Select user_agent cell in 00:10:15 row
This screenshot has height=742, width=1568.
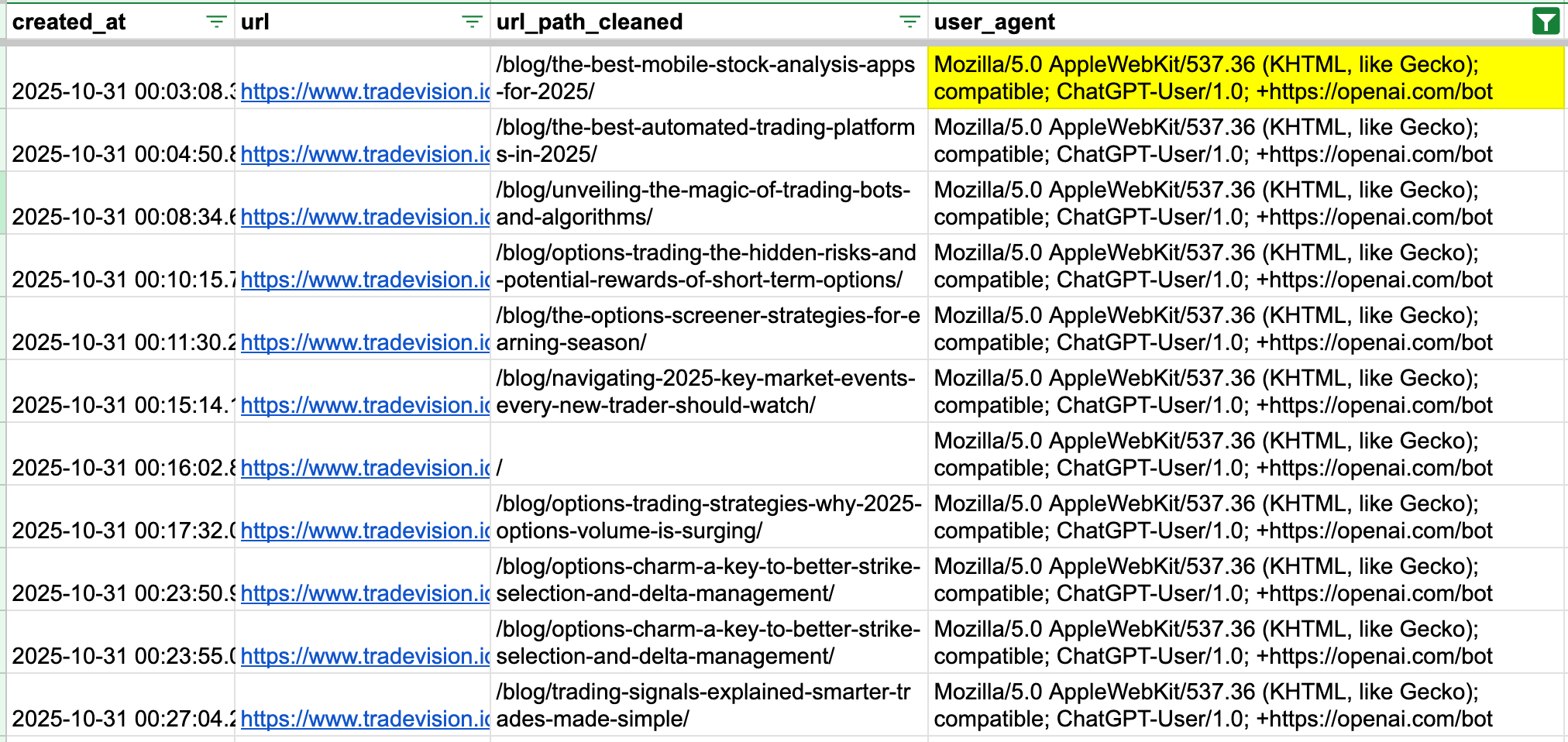click(x=1246, y=266)
